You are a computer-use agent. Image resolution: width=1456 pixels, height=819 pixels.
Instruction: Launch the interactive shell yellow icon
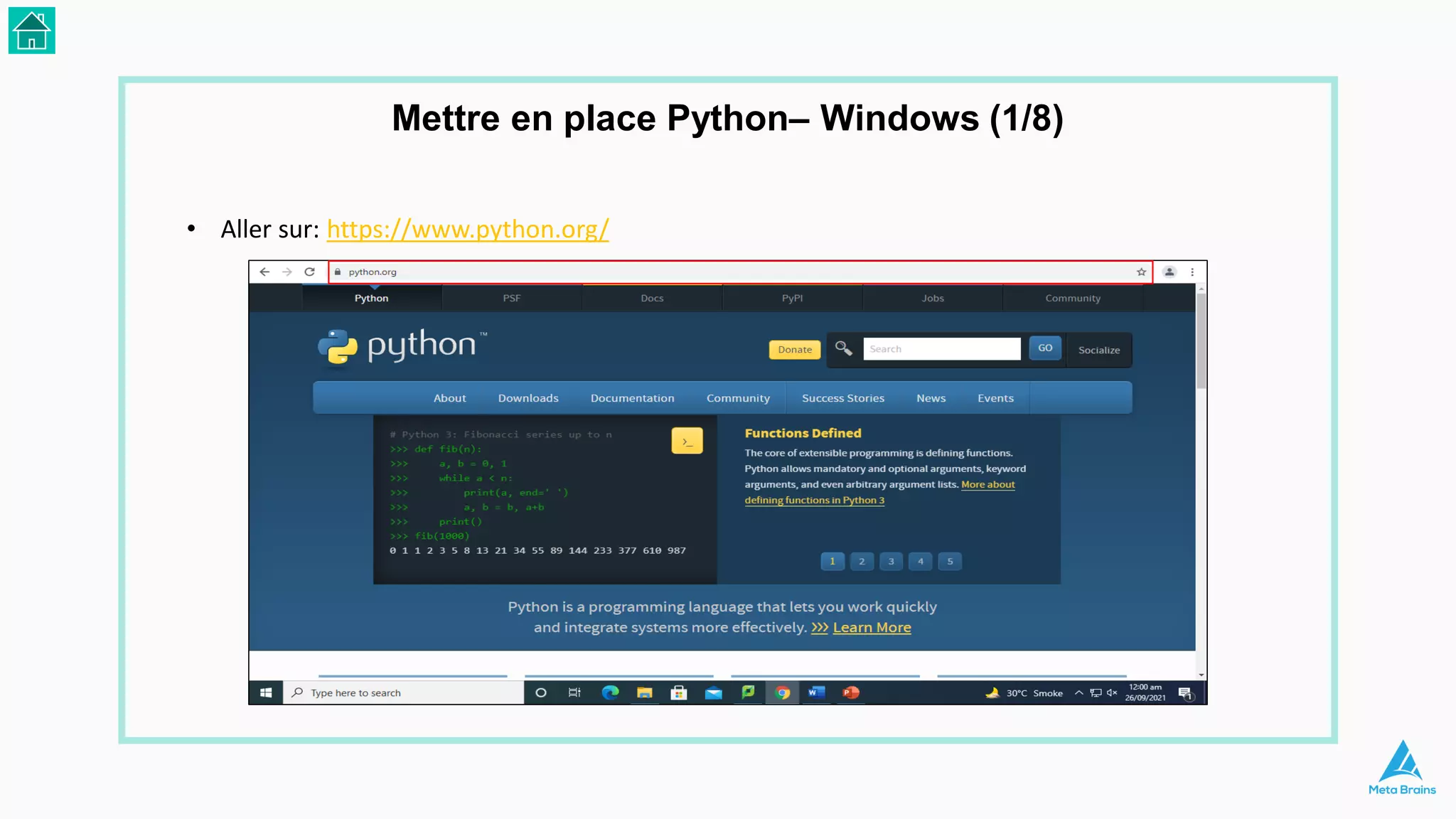pyautogui.click(x=687, y=441)
